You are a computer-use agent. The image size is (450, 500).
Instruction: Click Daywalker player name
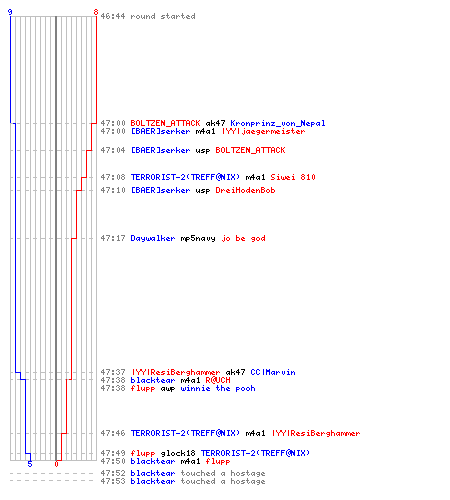coord(153,238)
